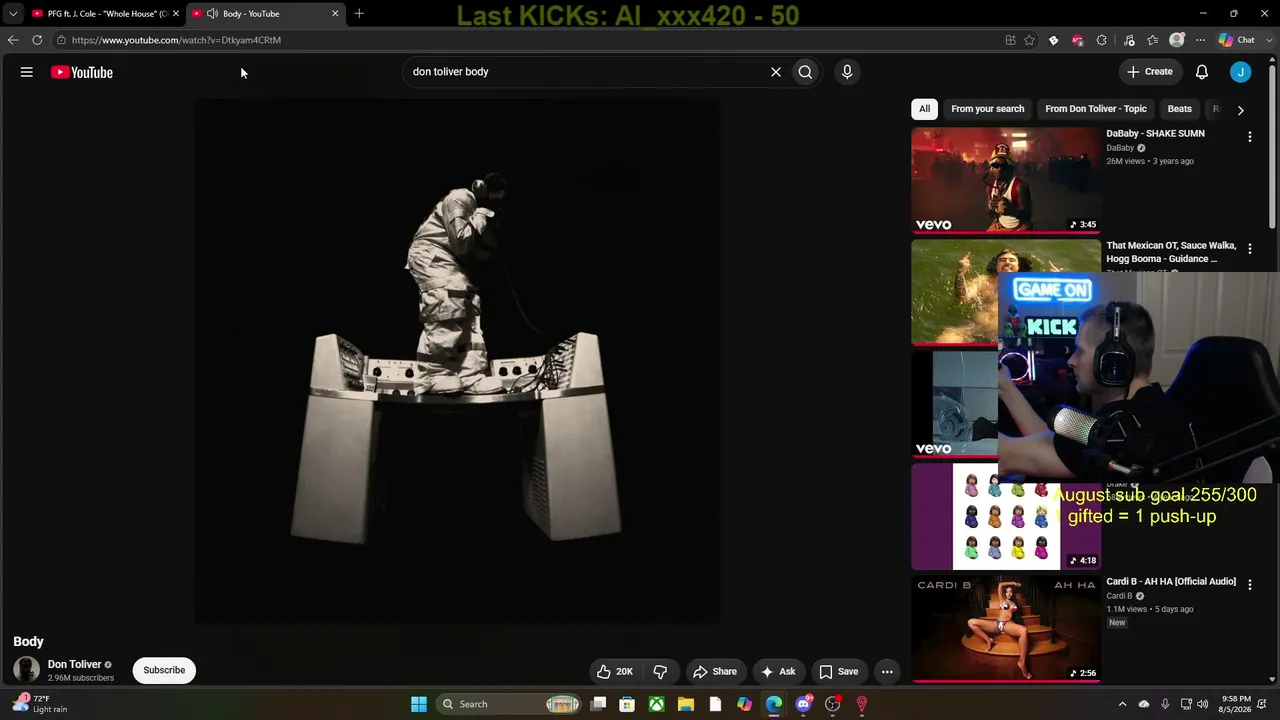Add this page to favorites with the star
This screenshot has width=1280, height=720.
pyautogui.click(x=1029, y=40)
